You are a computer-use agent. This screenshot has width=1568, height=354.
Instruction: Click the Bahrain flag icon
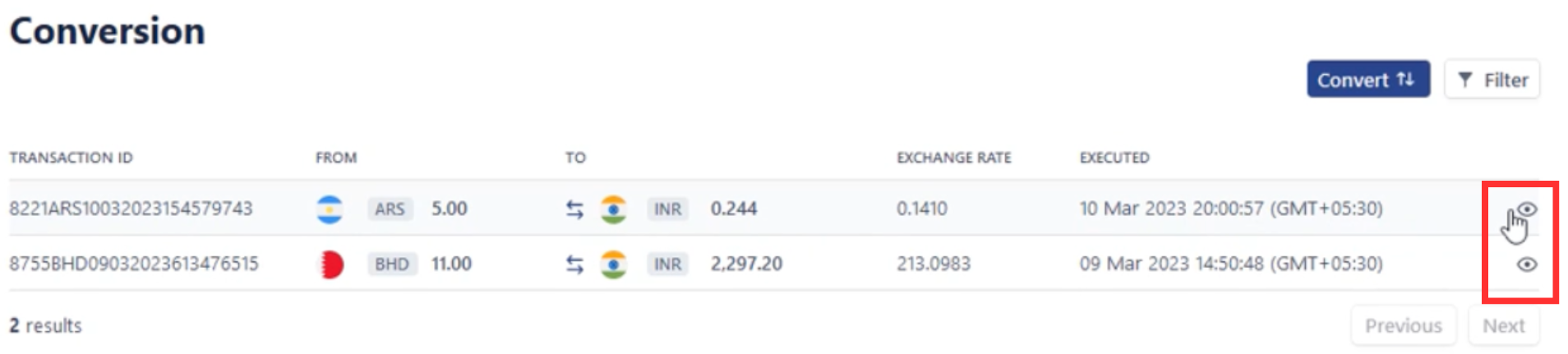click(330, 264)
